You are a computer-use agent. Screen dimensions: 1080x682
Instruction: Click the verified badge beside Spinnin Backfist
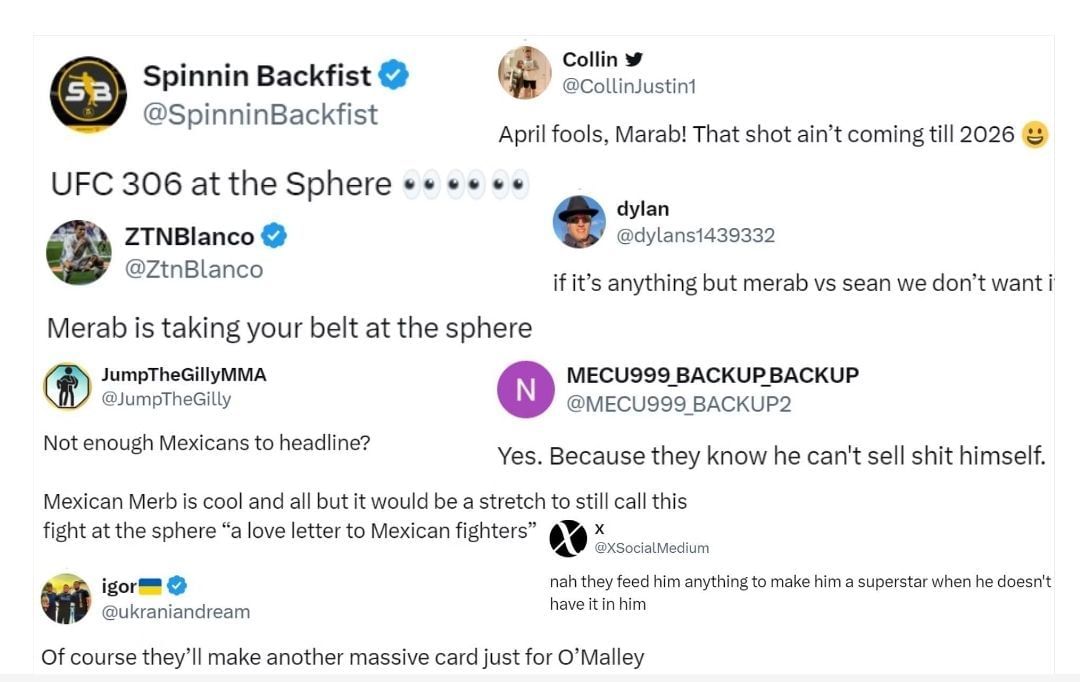[x=393, y=75]
